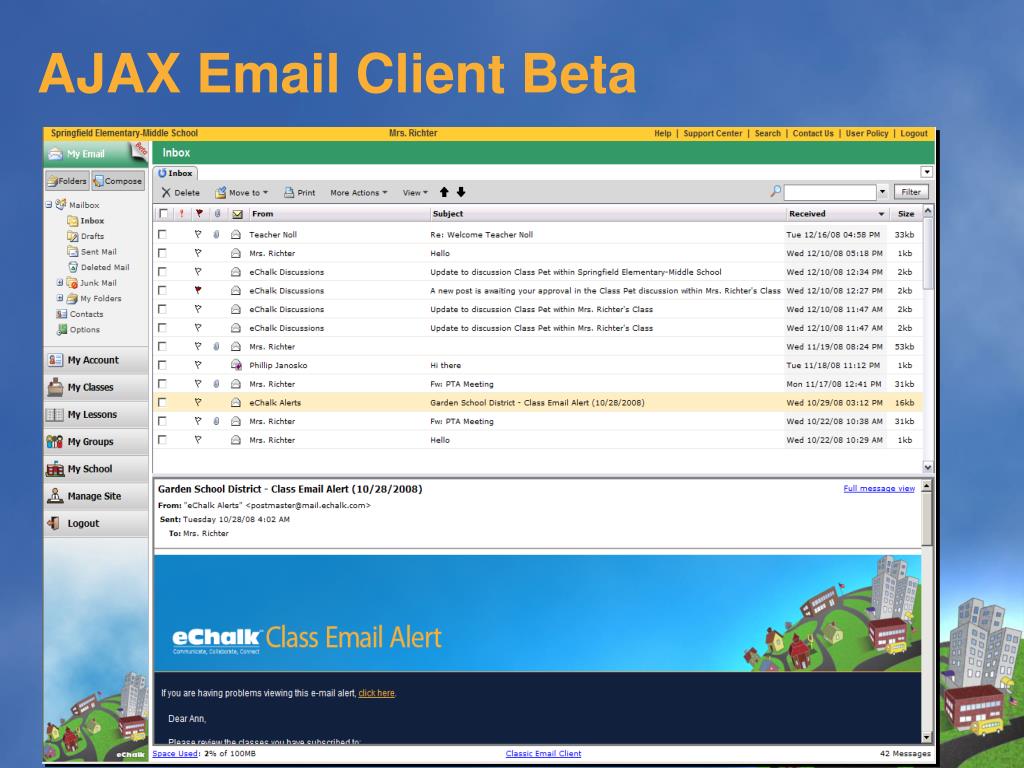1024x768 pixels.
Task: Open the tab list dropdown right of Inbox tab
Action: (x=927, y=172)
